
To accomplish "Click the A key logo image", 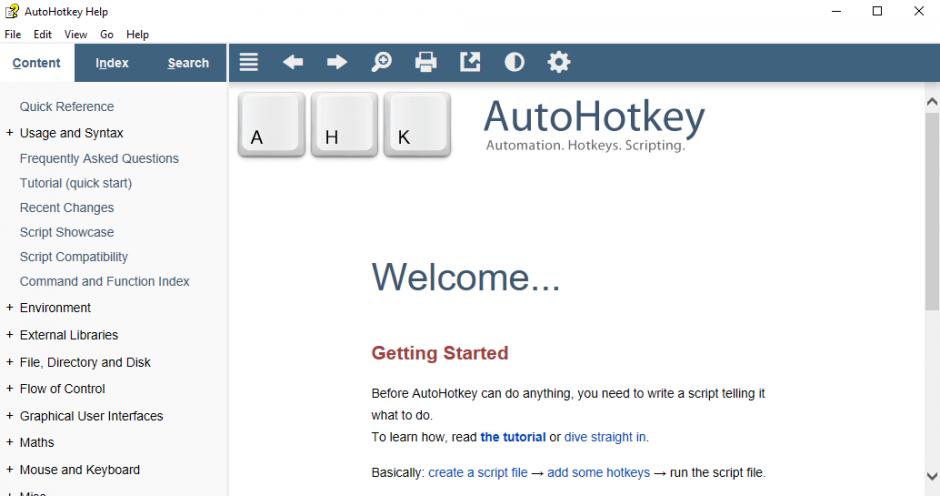I will [x=272, y=125].
